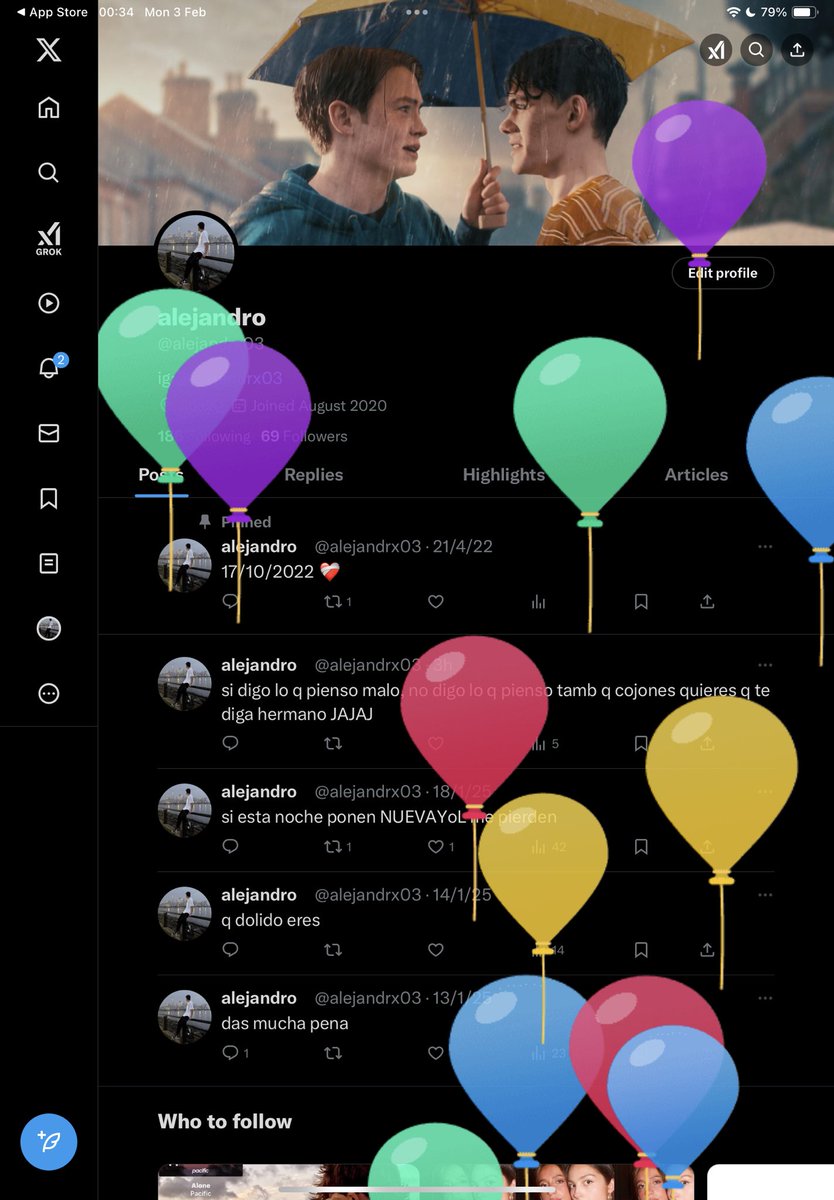Open Grok from the left sidebar

(x=48, y=239)
